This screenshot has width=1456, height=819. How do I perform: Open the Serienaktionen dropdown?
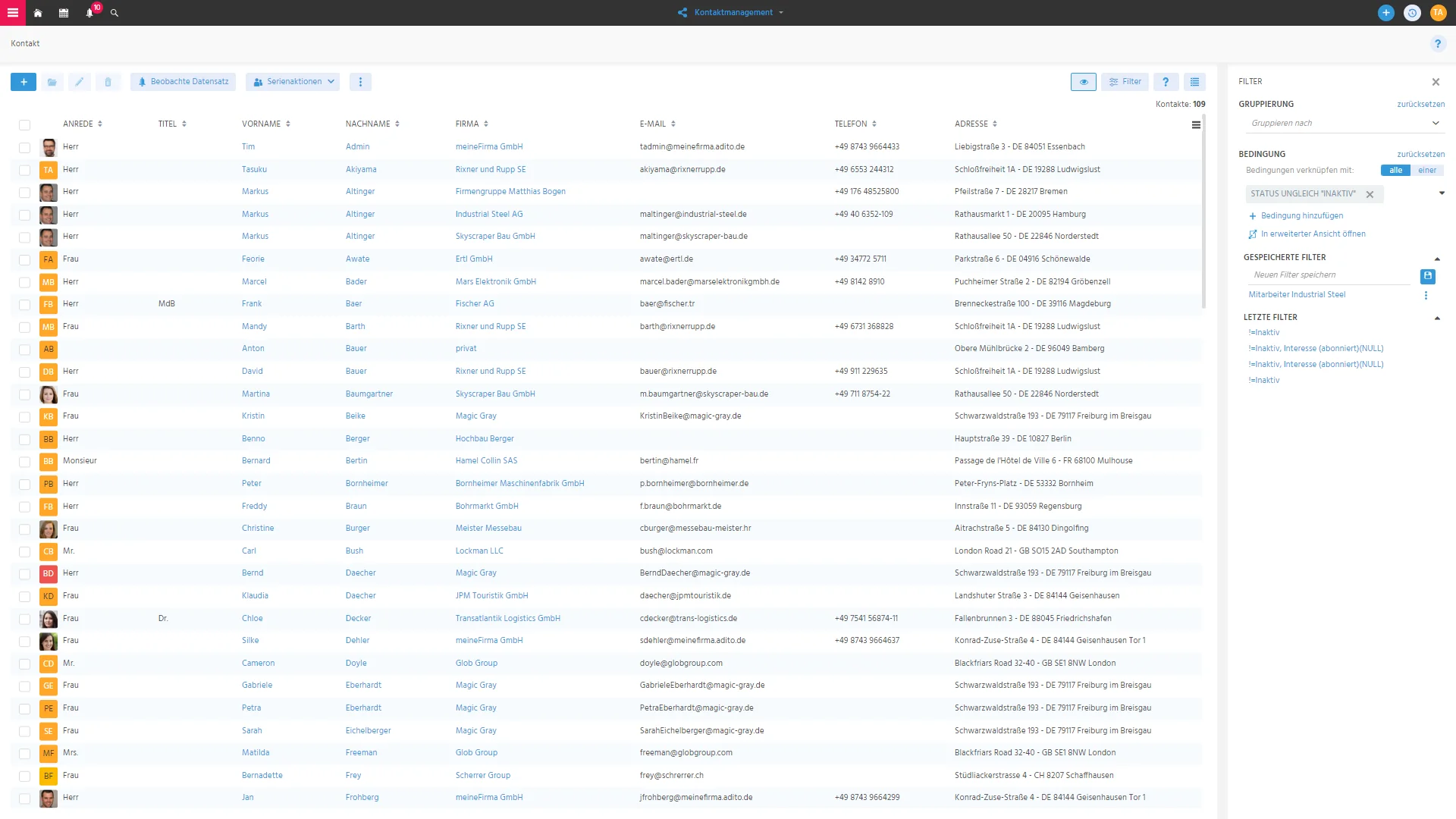[x=293, y=82]
